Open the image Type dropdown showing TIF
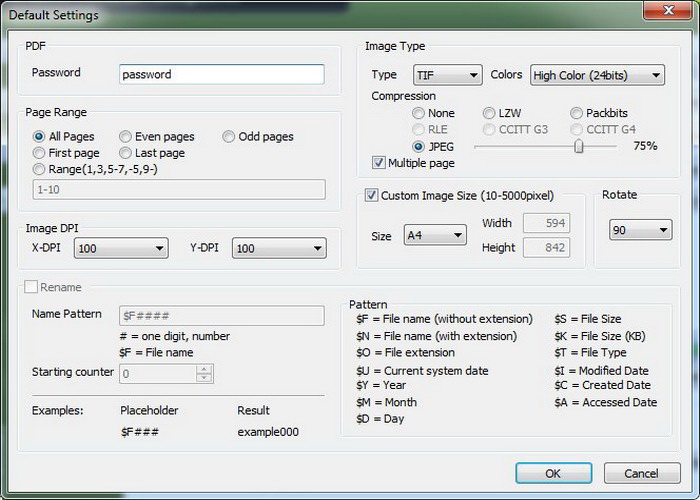Image resolution: width=700 pixels, height=500 pixels. pyautogui.click(x=448, y=75)
